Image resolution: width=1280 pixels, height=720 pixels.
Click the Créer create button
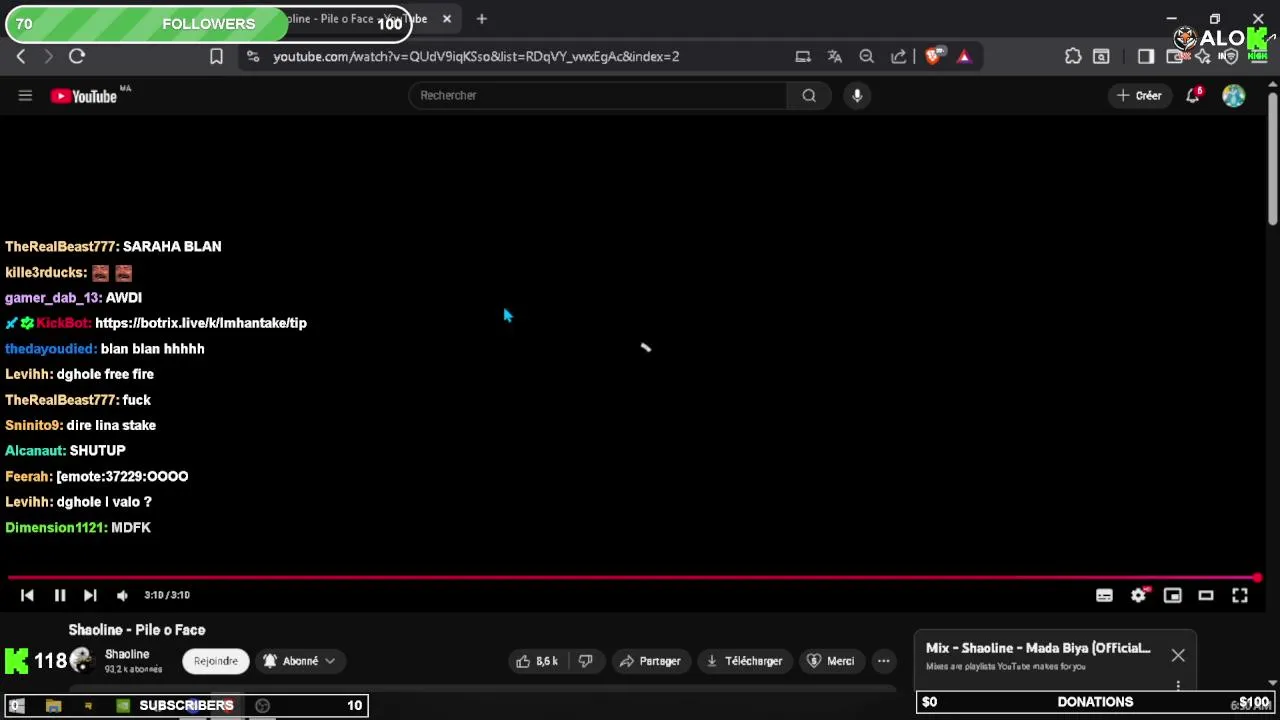1139,95
